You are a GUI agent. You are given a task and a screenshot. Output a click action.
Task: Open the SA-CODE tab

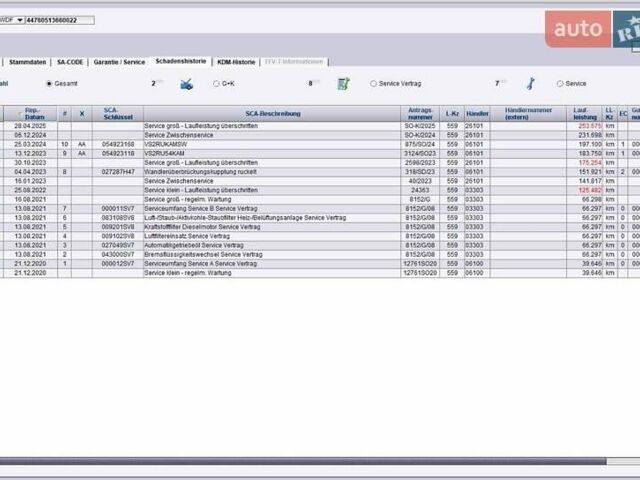[70, 62]
